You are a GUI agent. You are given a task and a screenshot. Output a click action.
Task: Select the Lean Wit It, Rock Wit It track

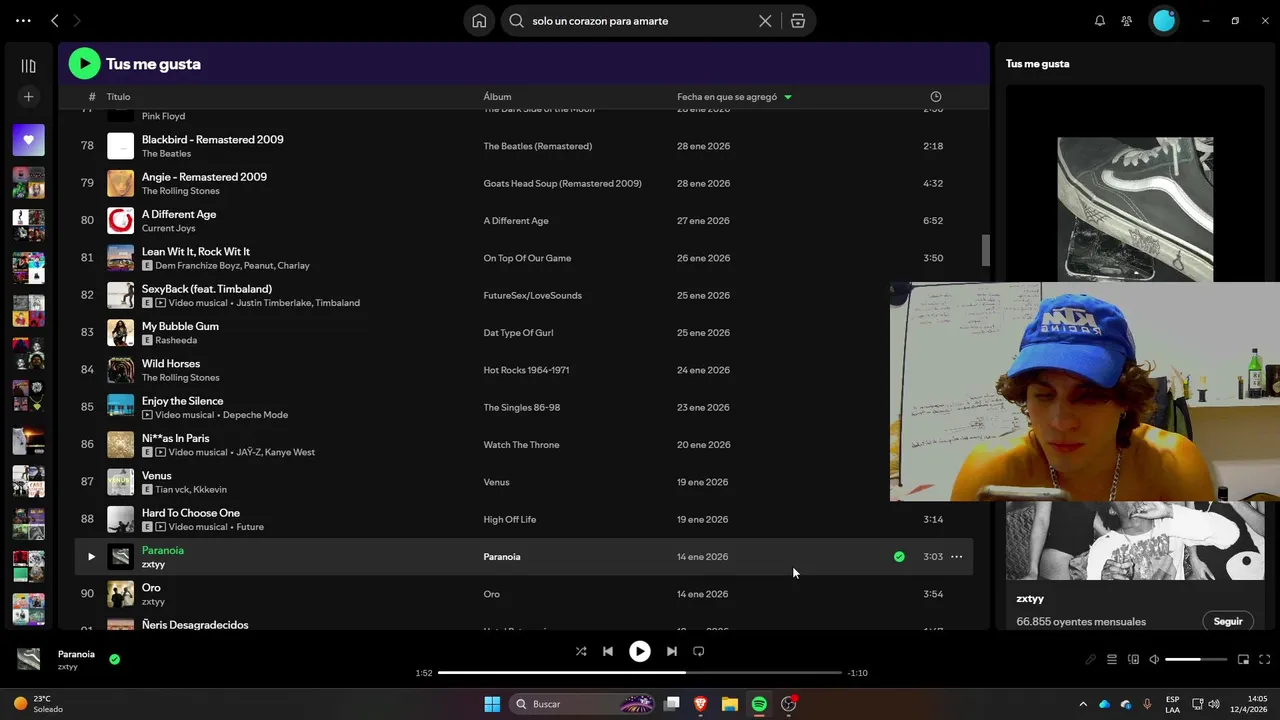196,252
